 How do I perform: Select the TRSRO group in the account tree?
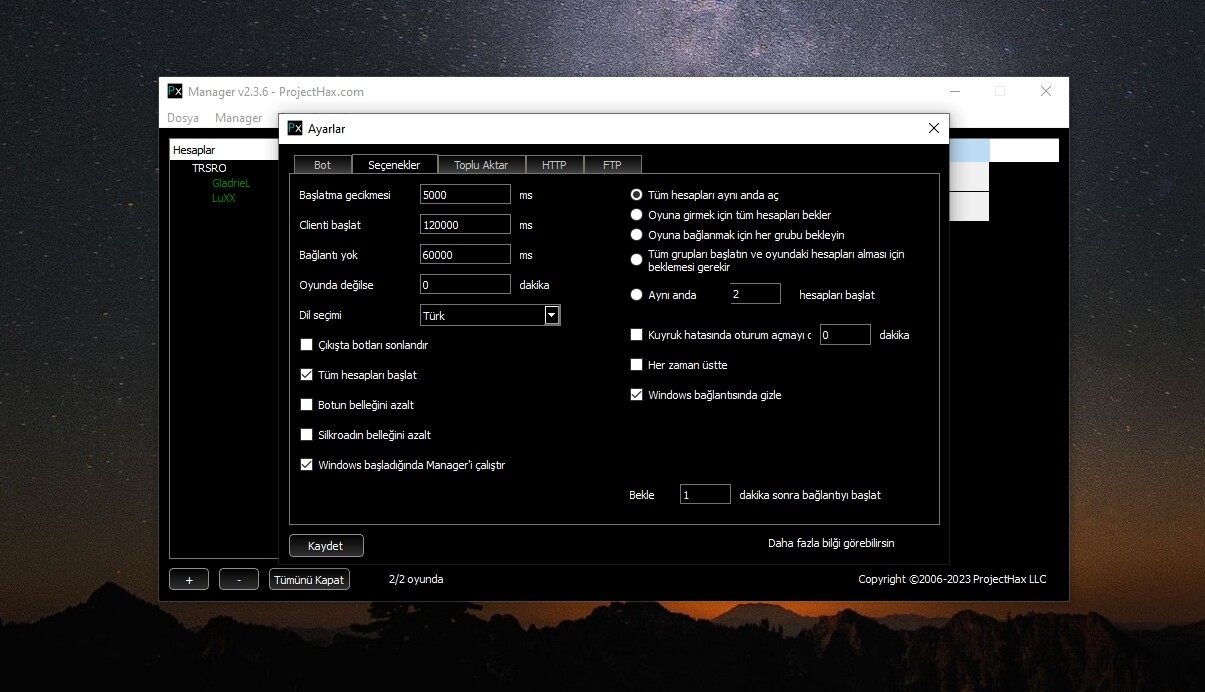pyautogui.click(x=209, y=168)
